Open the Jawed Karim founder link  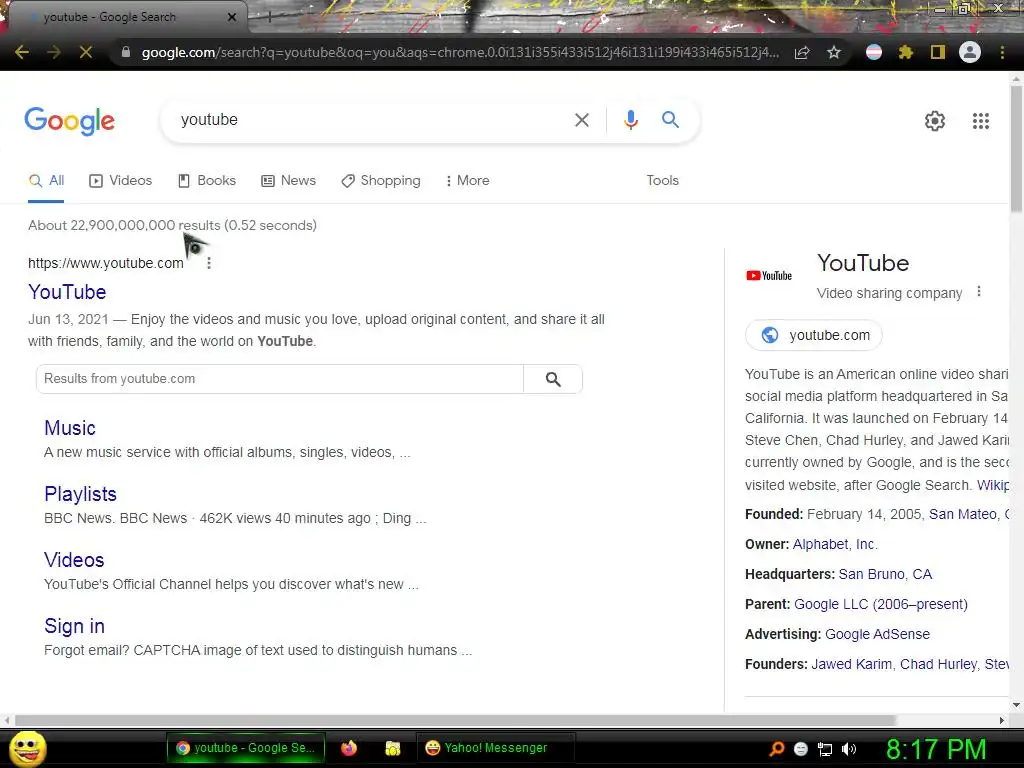point(852,665)
